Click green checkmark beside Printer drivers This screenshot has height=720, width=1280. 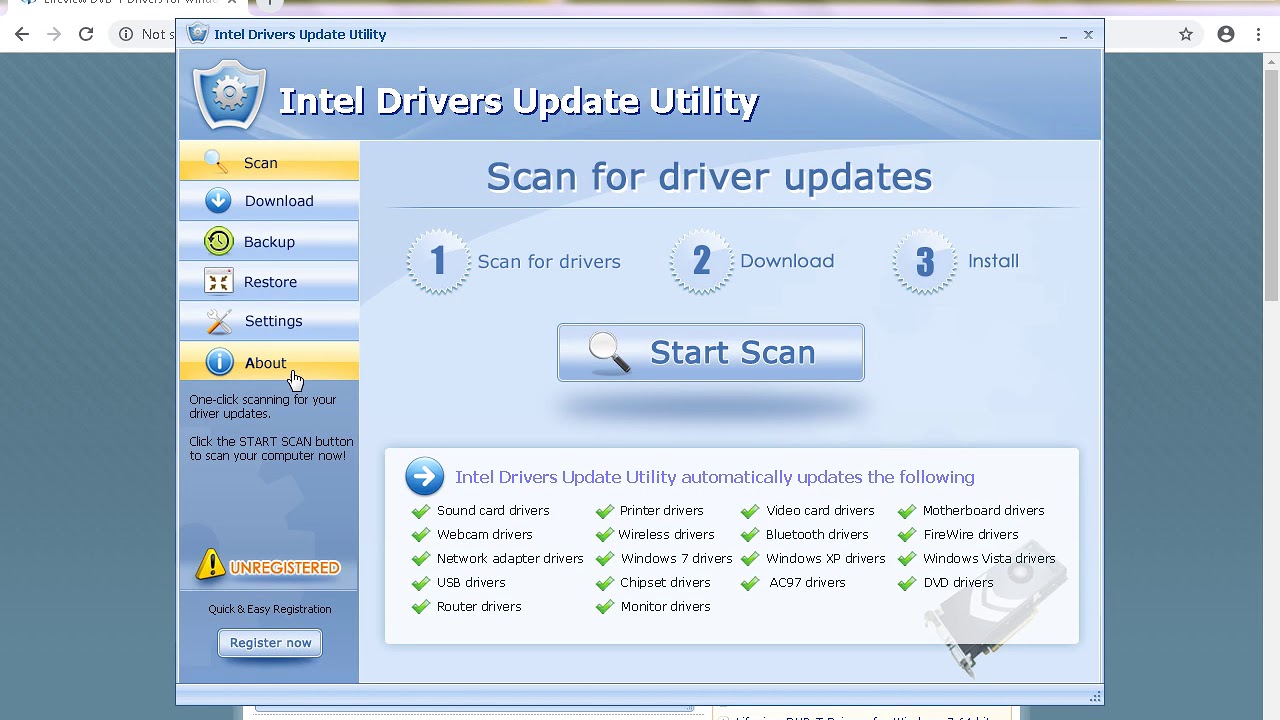point(604,511)
